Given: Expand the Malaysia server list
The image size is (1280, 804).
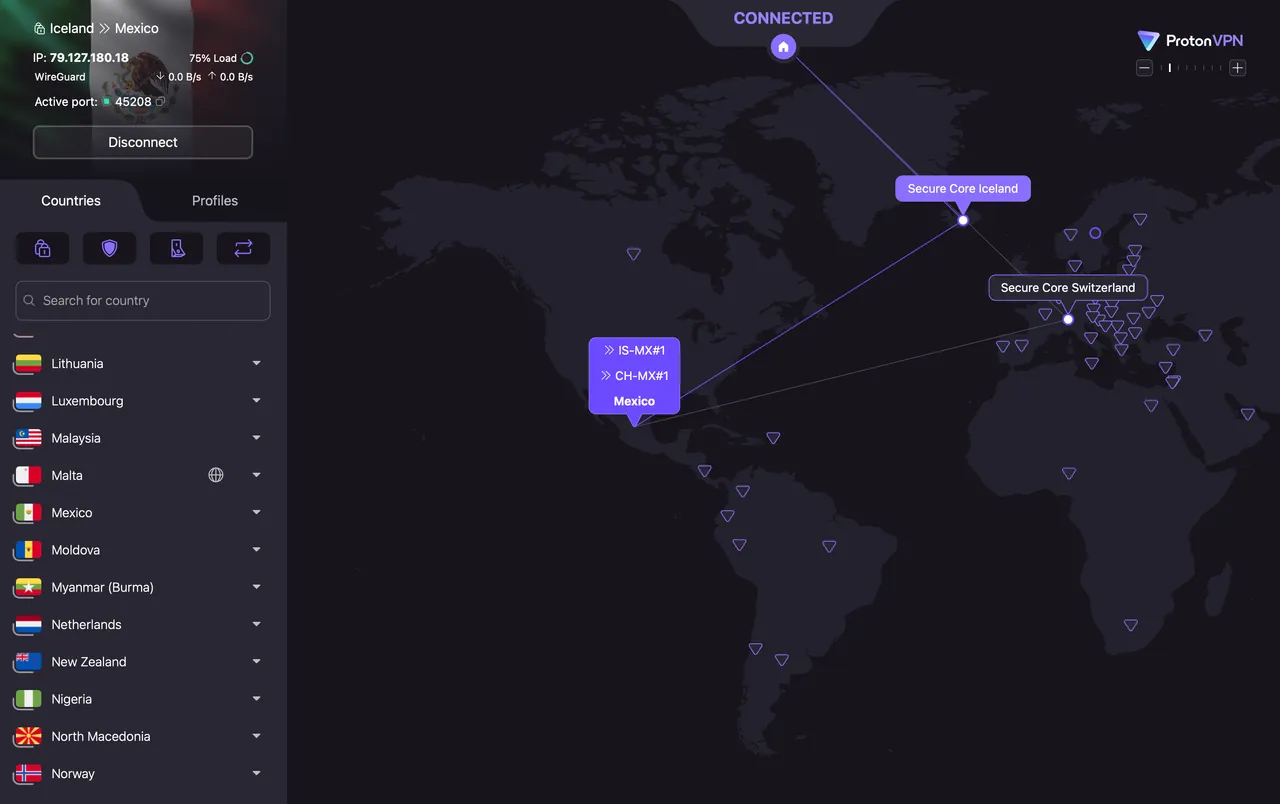Looking at the screenshot, I should [x=257, y=438].
